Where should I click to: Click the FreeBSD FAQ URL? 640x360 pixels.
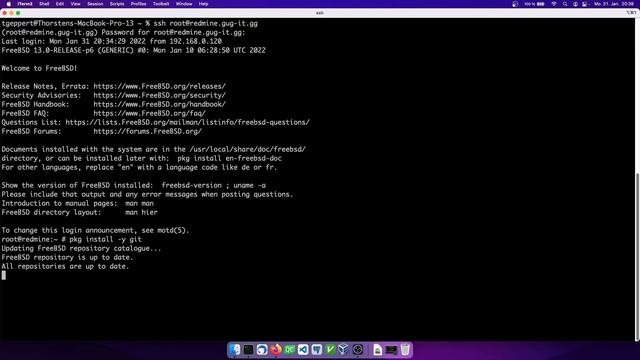click(x=149, y=113)
